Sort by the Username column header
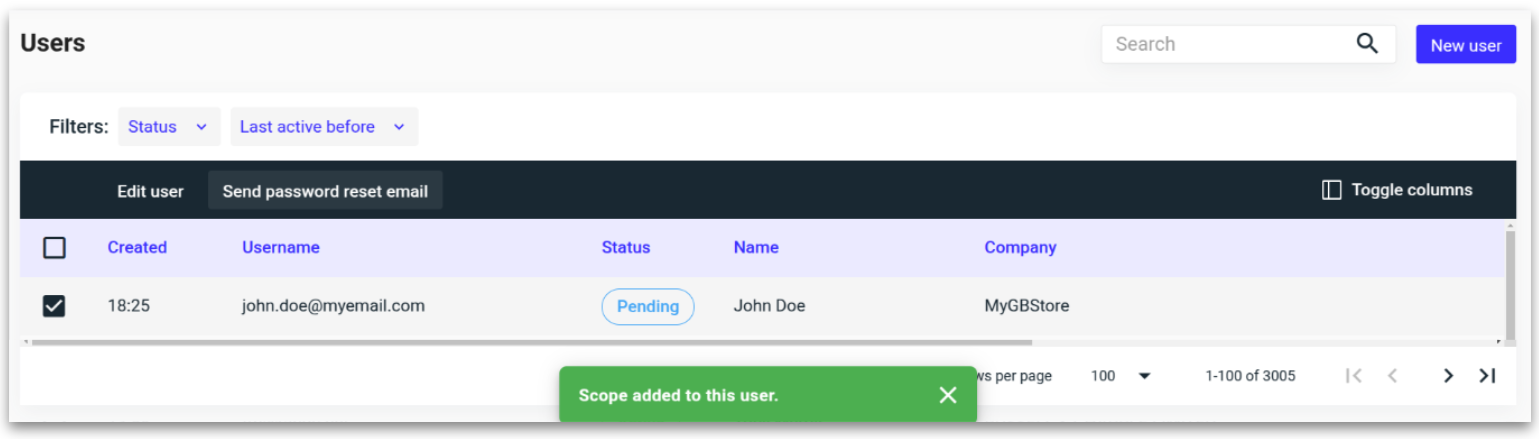 click(x=280, y=247)
